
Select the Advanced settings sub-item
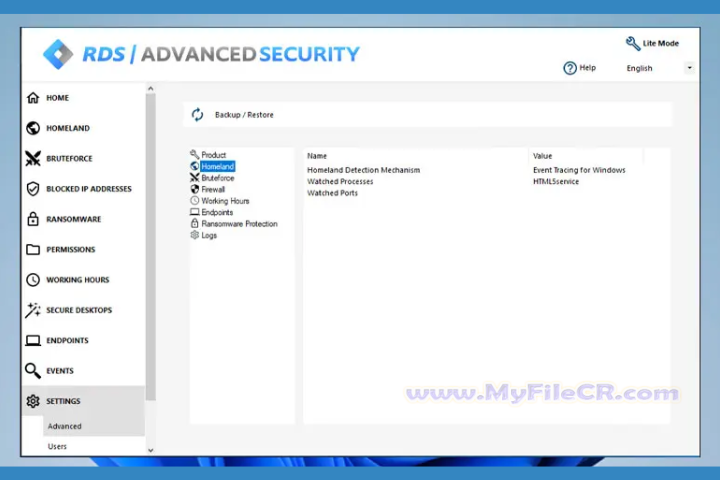coord(65,426)
